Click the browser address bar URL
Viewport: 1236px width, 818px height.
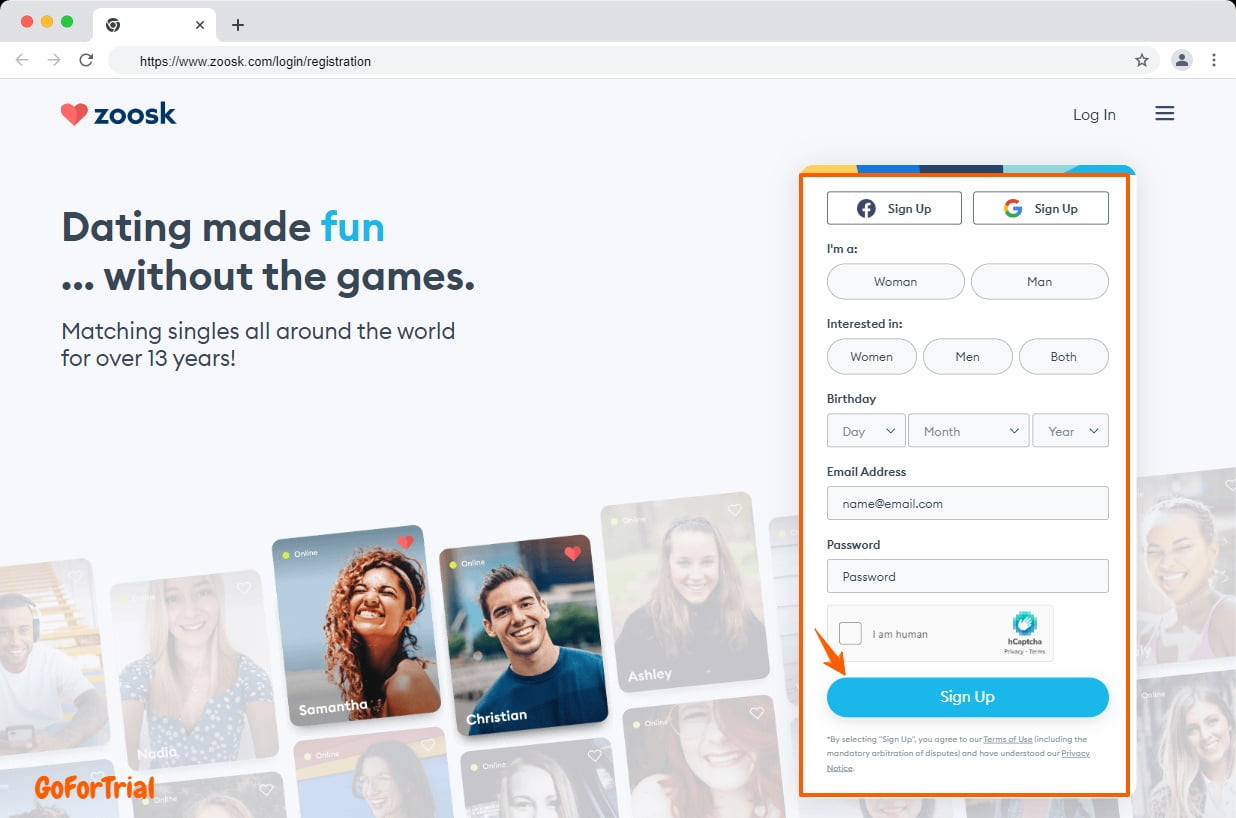[x=255, y=61]
